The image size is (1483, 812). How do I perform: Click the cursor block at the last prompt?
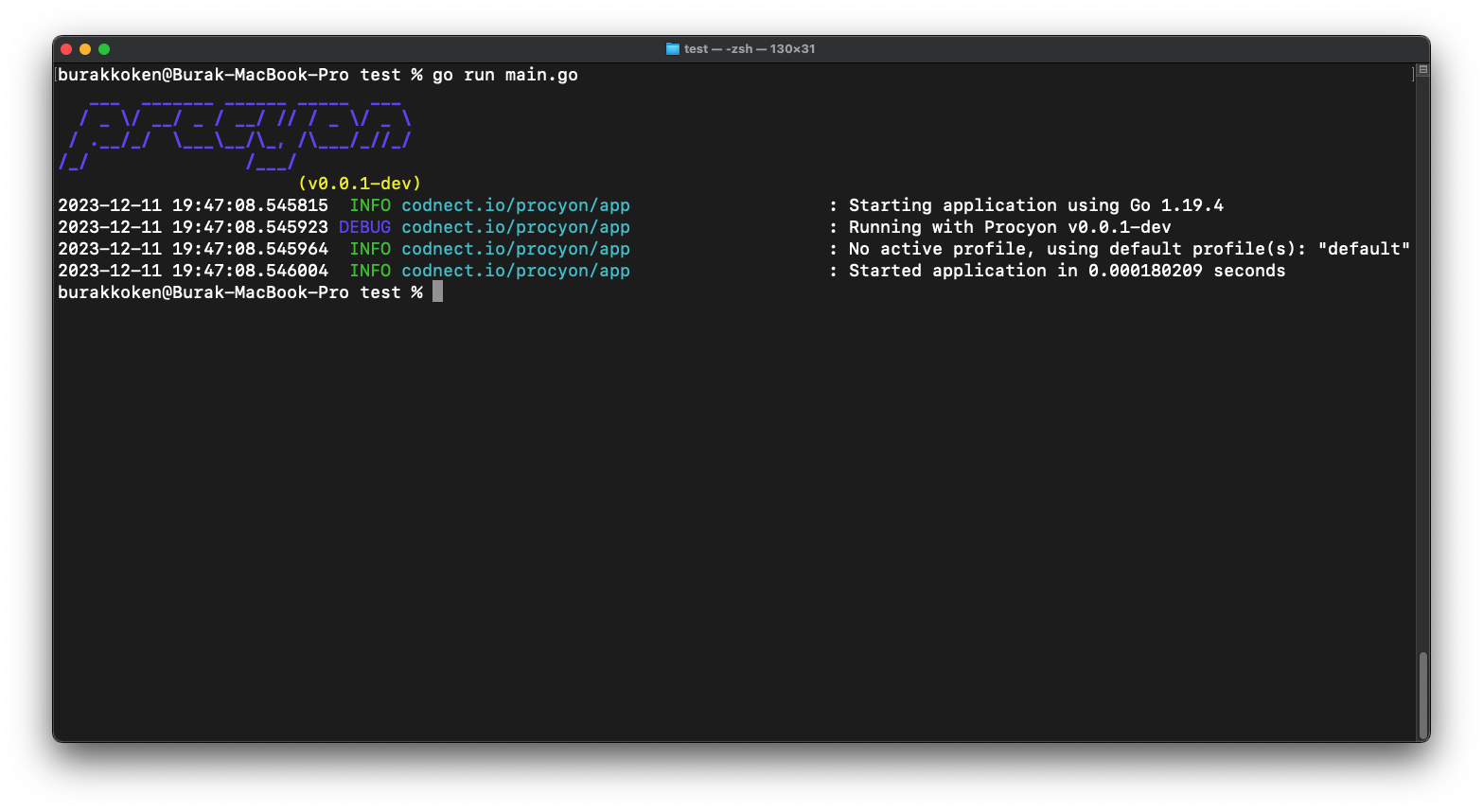tap(437, 291)
